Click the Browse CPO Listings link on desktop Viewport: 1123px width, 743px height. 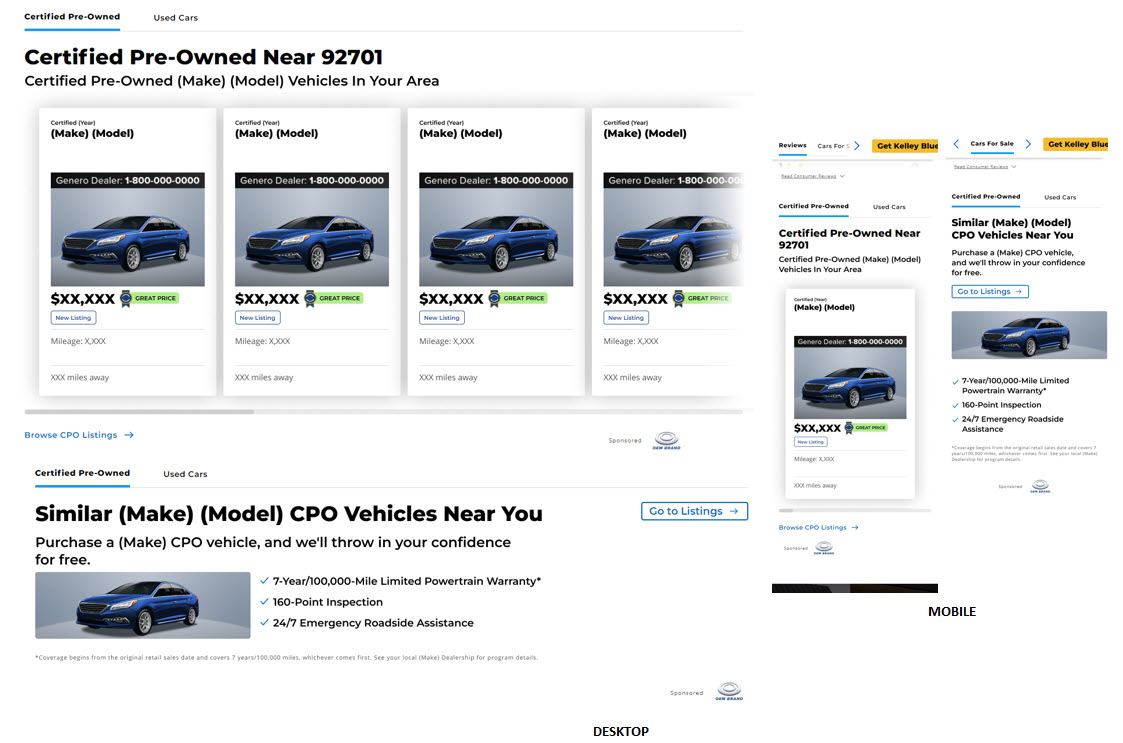tap(79, 435)
